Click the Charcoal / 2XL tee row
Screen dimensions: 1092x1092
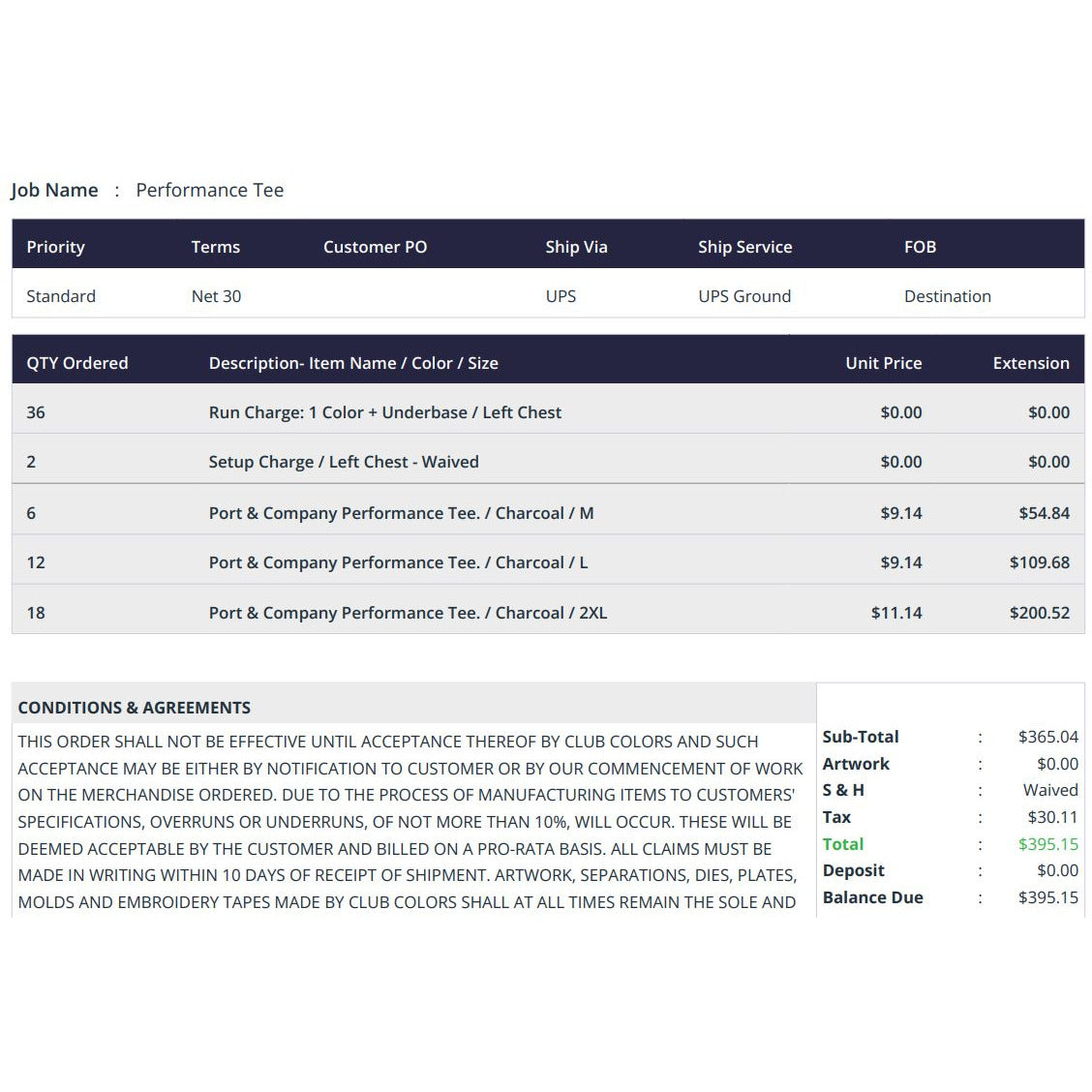(548, 613)
